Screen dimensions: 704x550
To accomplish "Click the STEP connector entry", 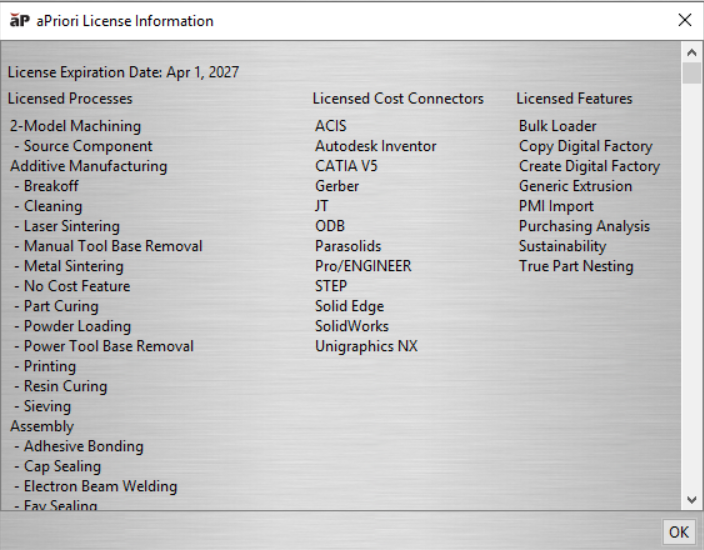I will [x=331, y=286].
